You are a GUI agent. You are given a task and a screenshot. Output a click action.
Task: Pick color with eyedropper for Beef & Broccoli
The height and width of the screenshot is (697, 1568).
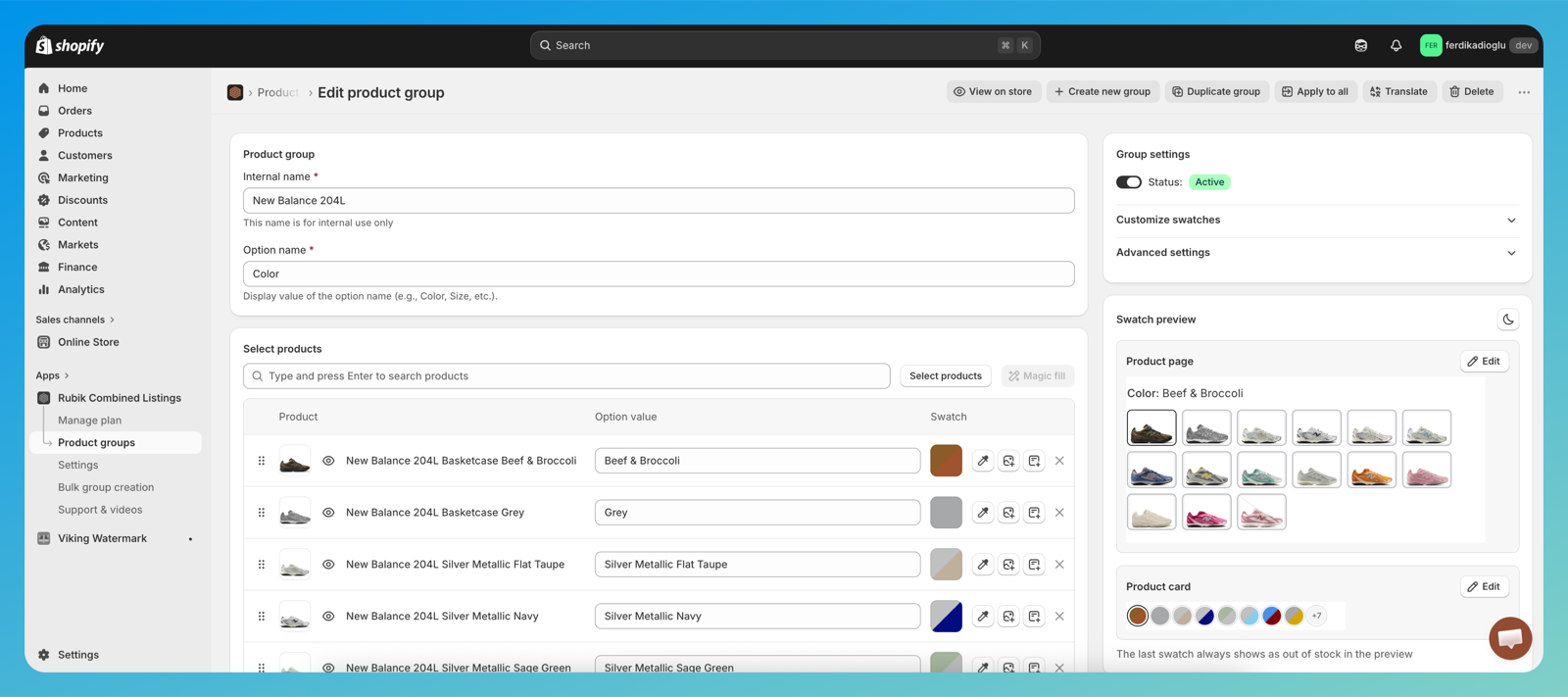(x=983, y=461)
